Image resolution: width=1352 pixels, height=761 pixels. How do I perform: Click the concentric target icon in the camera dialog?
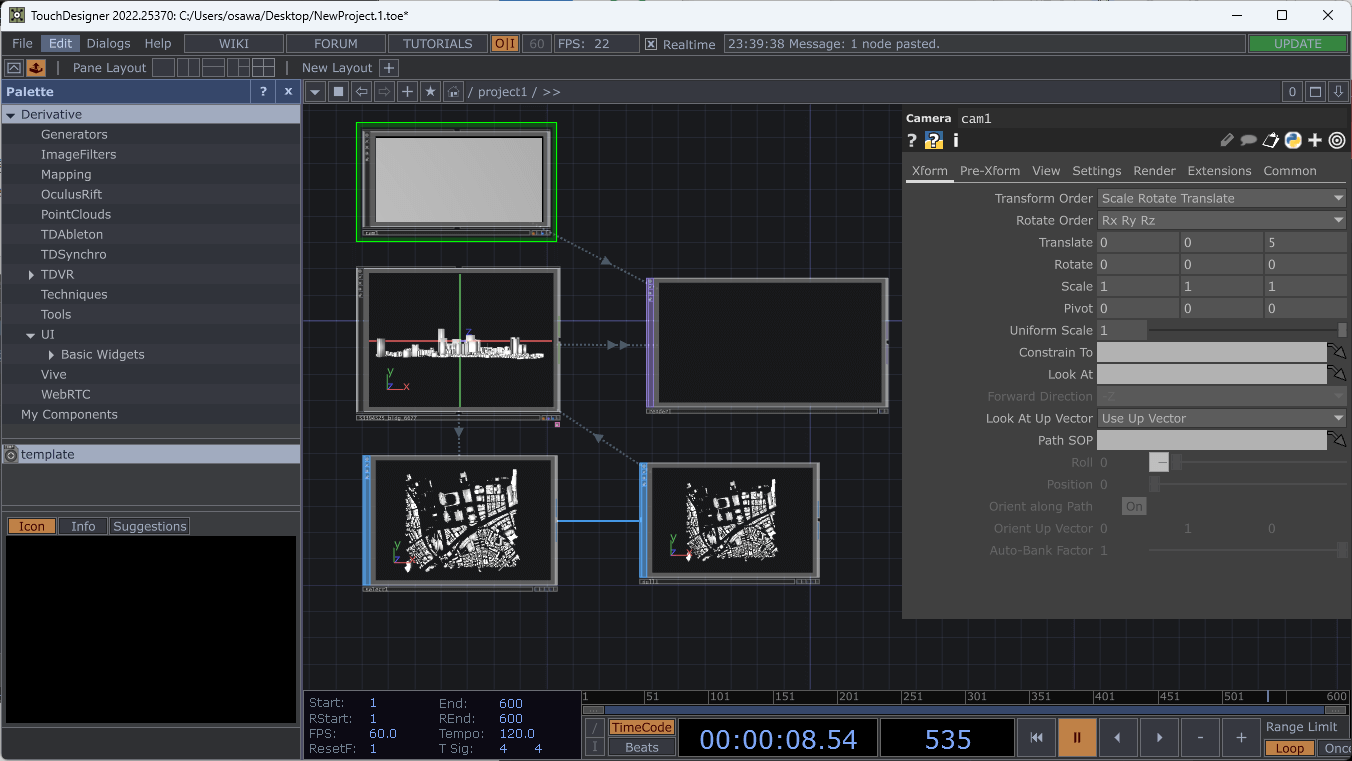click(x=1337, y=140)
